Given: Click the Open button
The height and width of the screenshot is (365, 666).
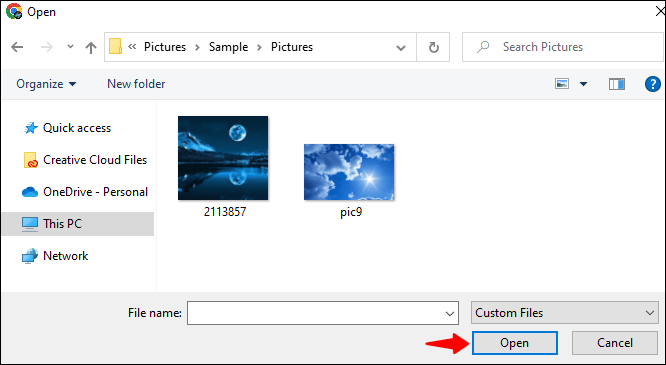Looking at the screenshot, I should (514, 343).
